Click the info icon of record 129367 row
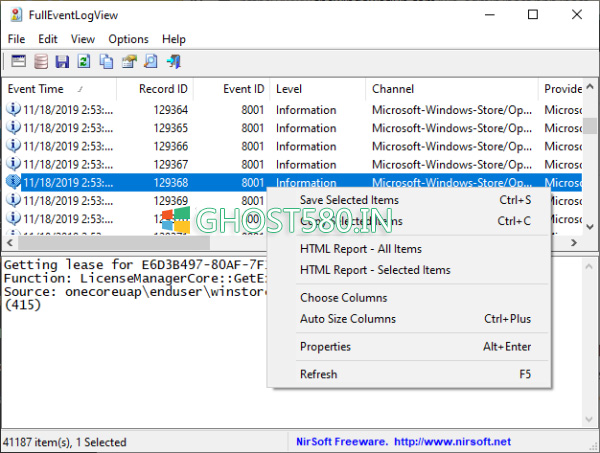The image size is (600, 453). [x=13, y=164]
